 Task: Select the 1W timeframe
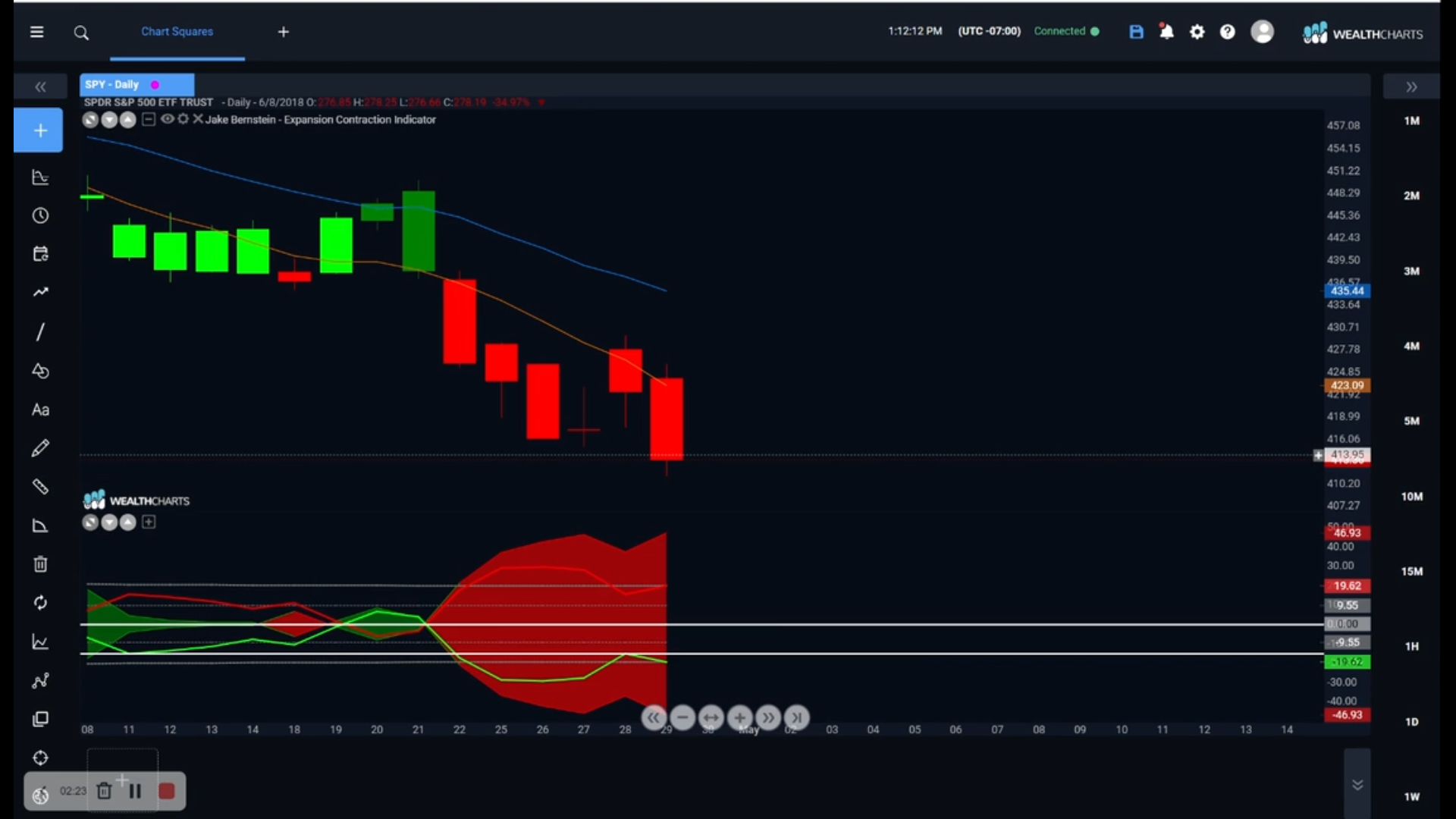[x=1411, y=796]
